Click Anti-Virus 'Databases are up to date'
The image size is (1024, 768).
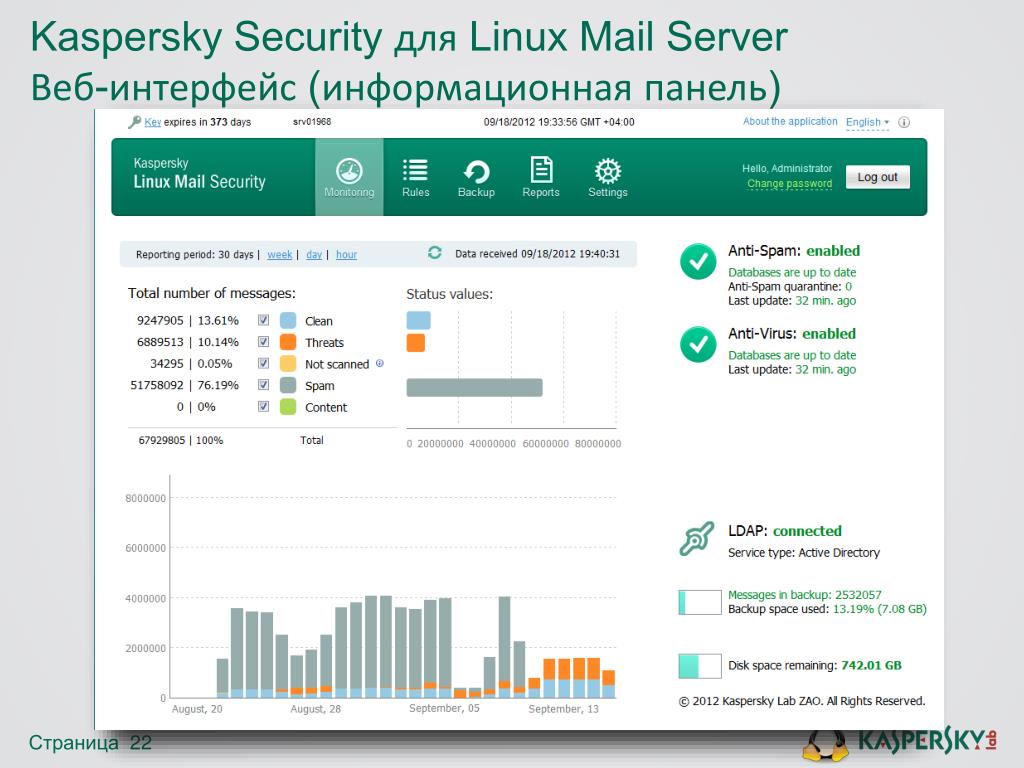[x=792, y=355]
